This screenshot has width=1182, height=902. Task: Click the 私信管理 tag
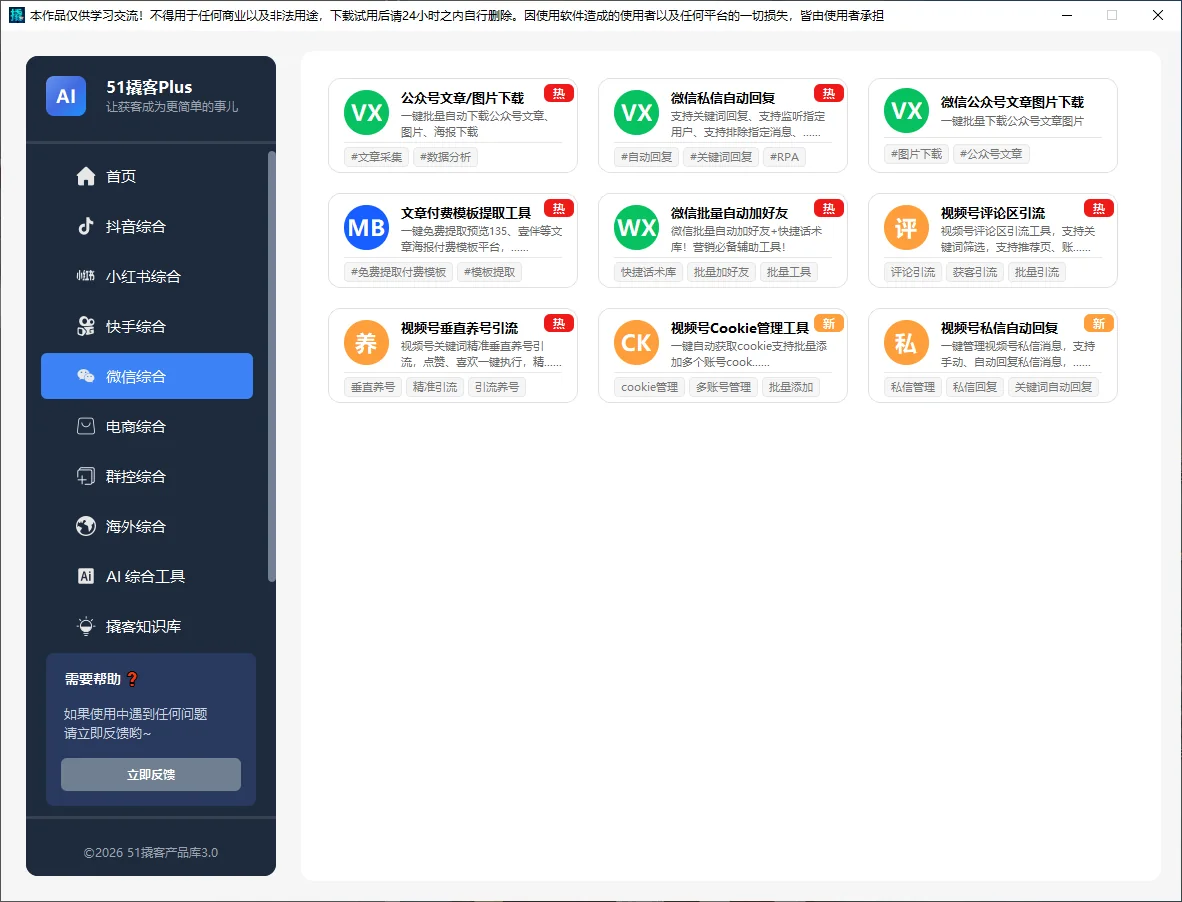tap(913, 387)
